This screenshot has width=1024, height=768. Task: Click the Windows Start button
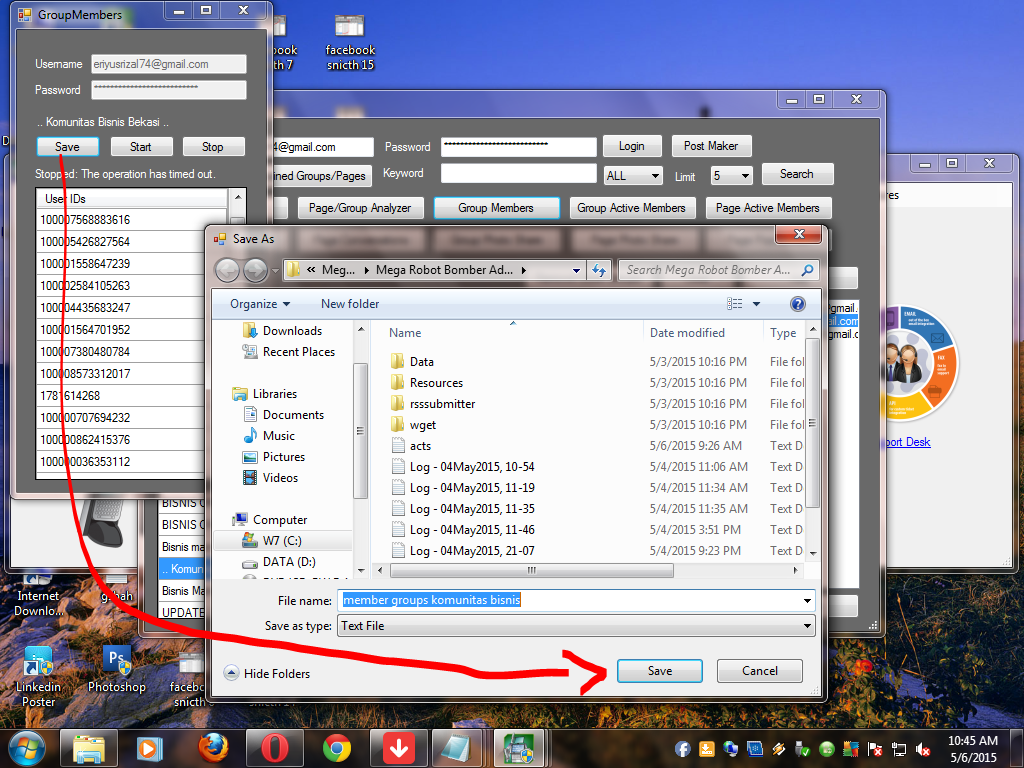click(26, 748)
